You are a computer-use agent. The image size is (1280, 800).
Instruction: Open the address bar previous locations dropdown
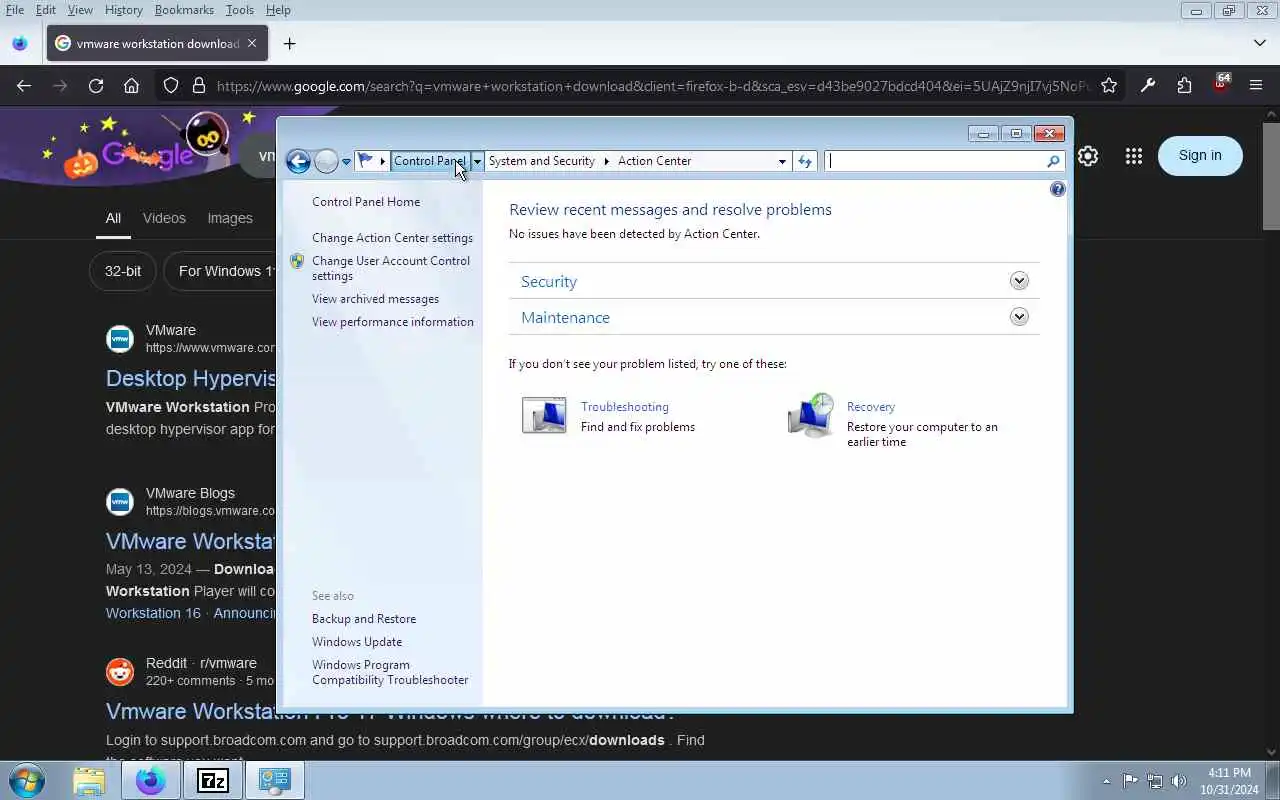(x=782, y=161)
